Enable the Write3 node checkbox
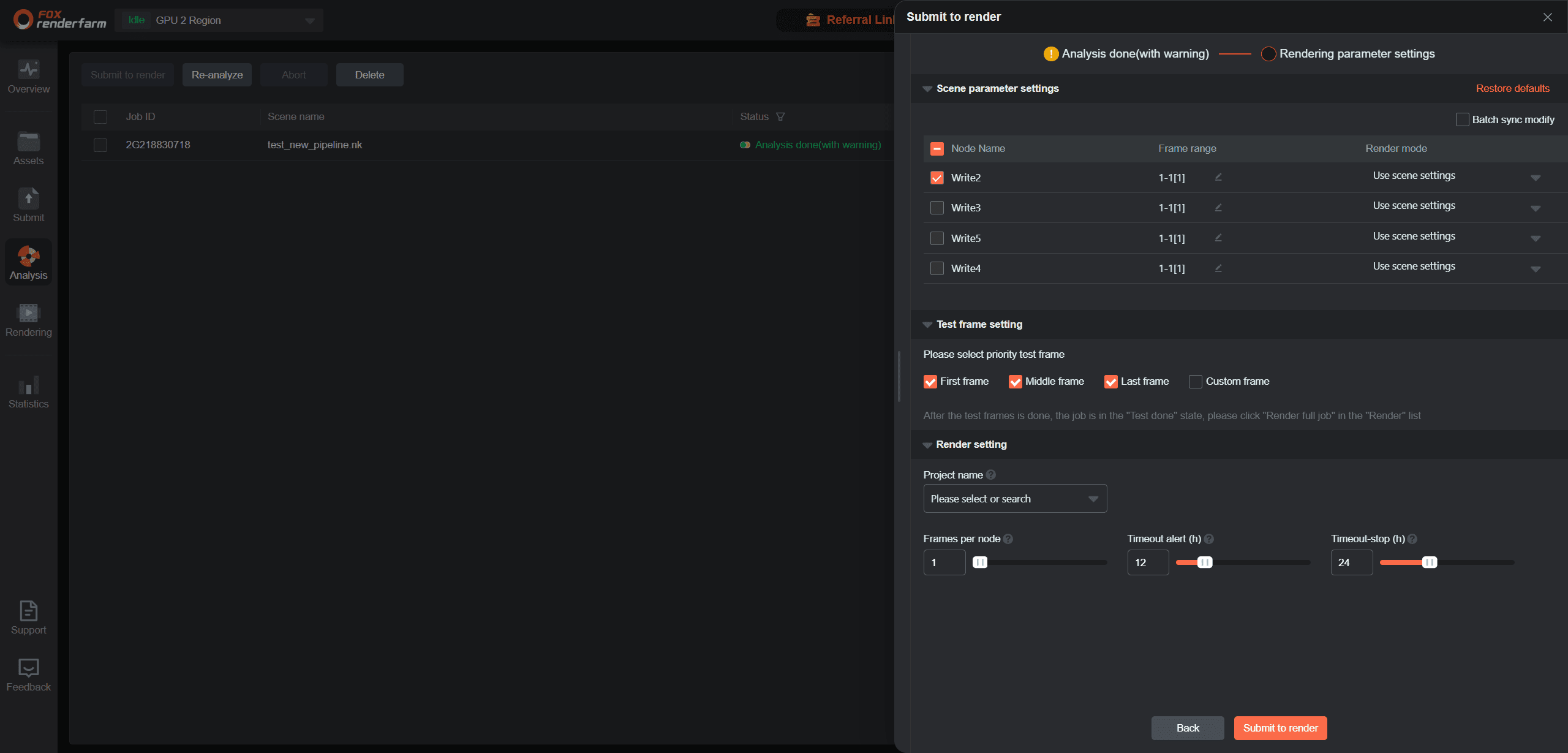The image size is (1568, 753). (x=937, y=208)
